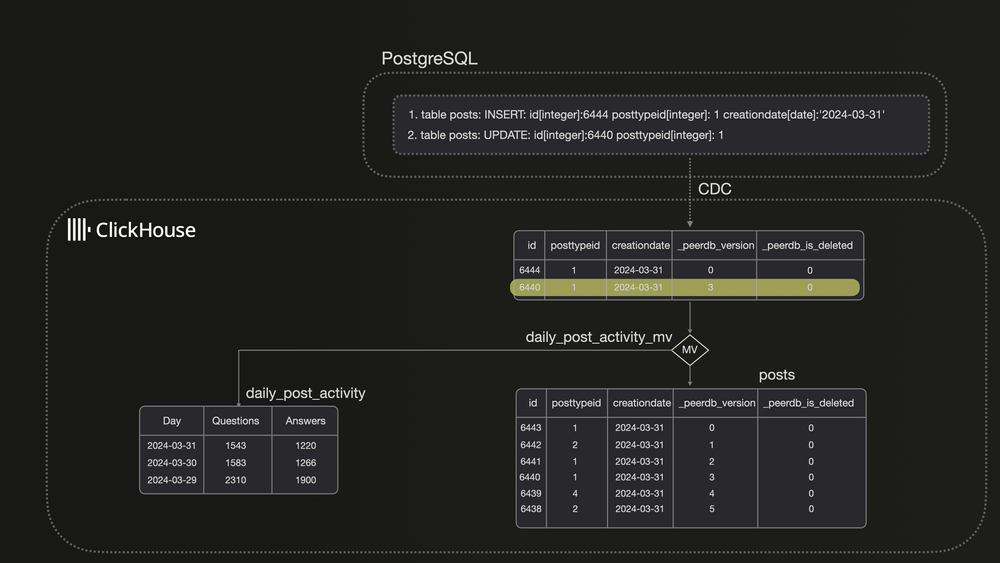Select the UPDATE statement log line

565,135
